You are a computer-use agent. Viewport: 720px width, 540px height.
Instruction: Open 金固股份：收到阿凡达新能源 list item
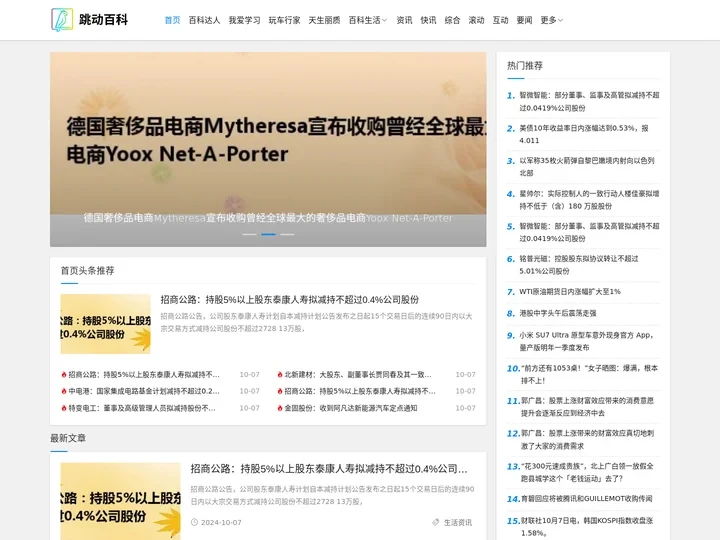point(351,408)
